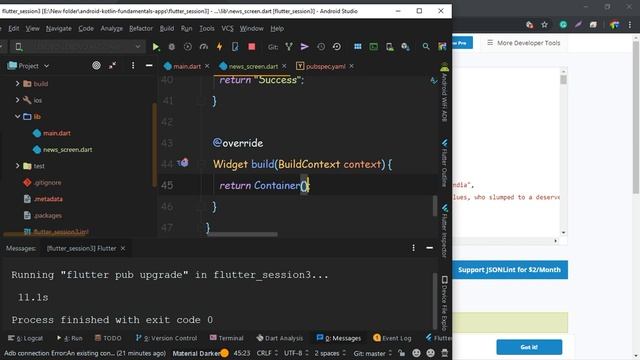Screen dimensions: 640x360
Task: Hide the Messages panel minus icon
Action: tap(429, 248)
